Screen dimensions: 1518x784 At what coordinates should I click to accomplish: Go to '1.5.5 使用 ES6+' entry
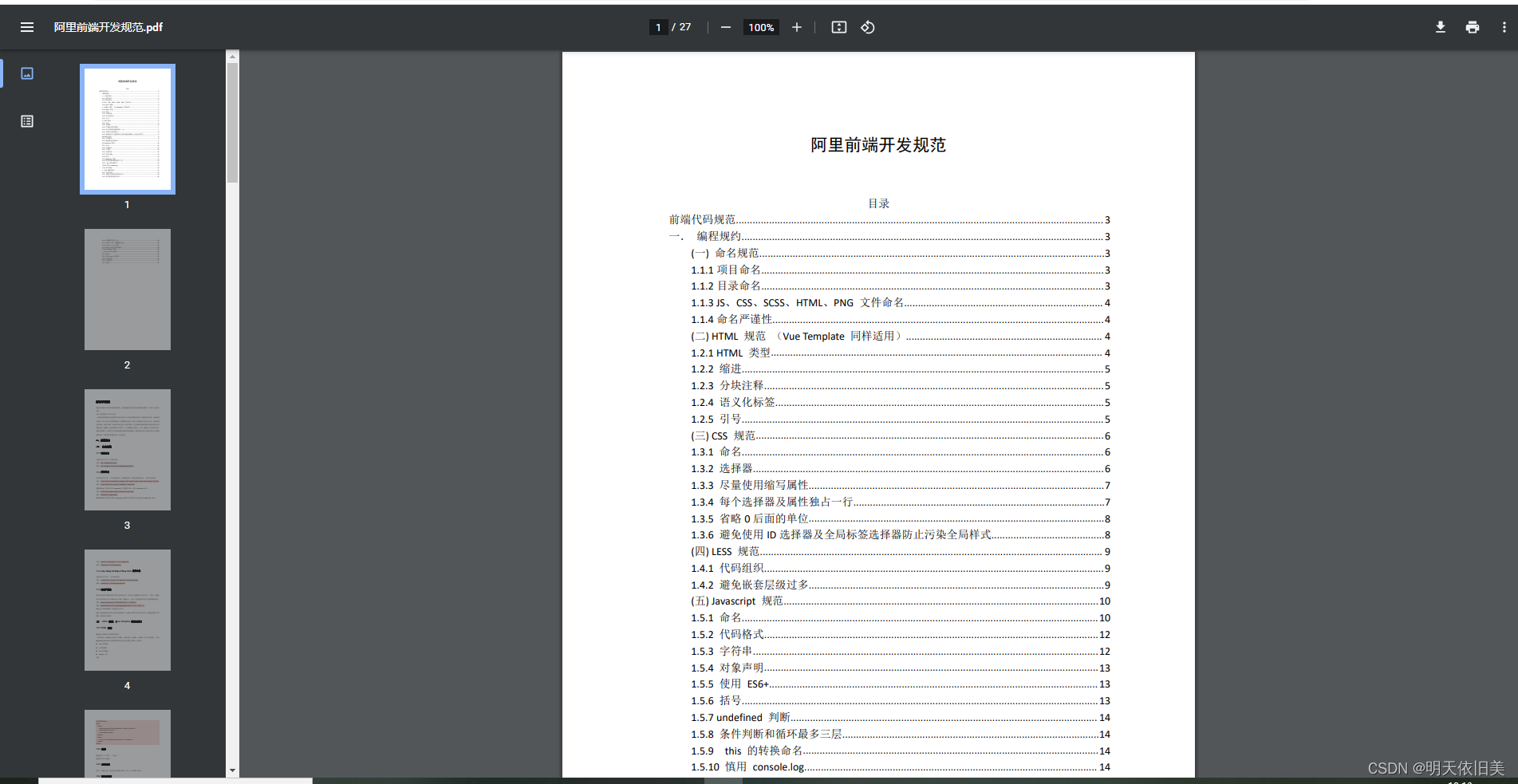[901, 684]
